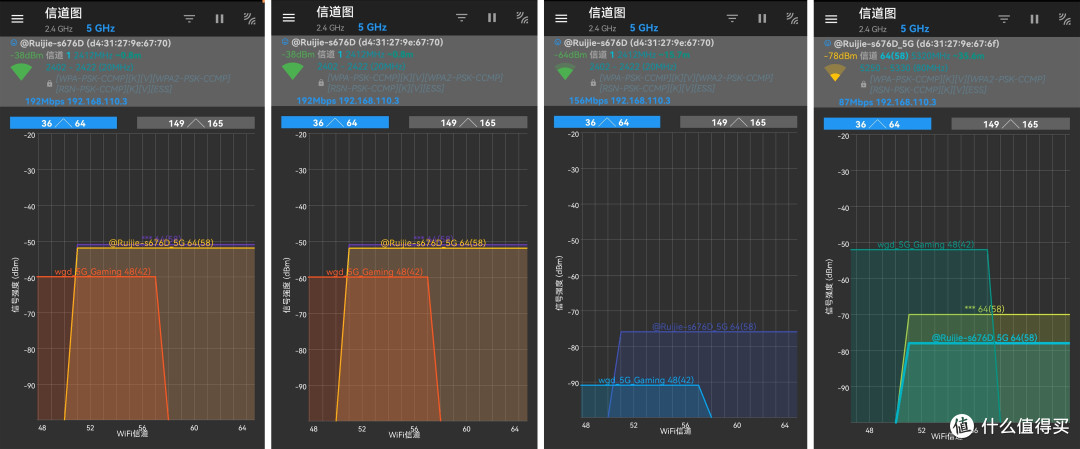This screenshot has width=1080, height=449.
Task: Switch to 5 GHz tab in -78dBm screenshot
Action: coord(915,28)
